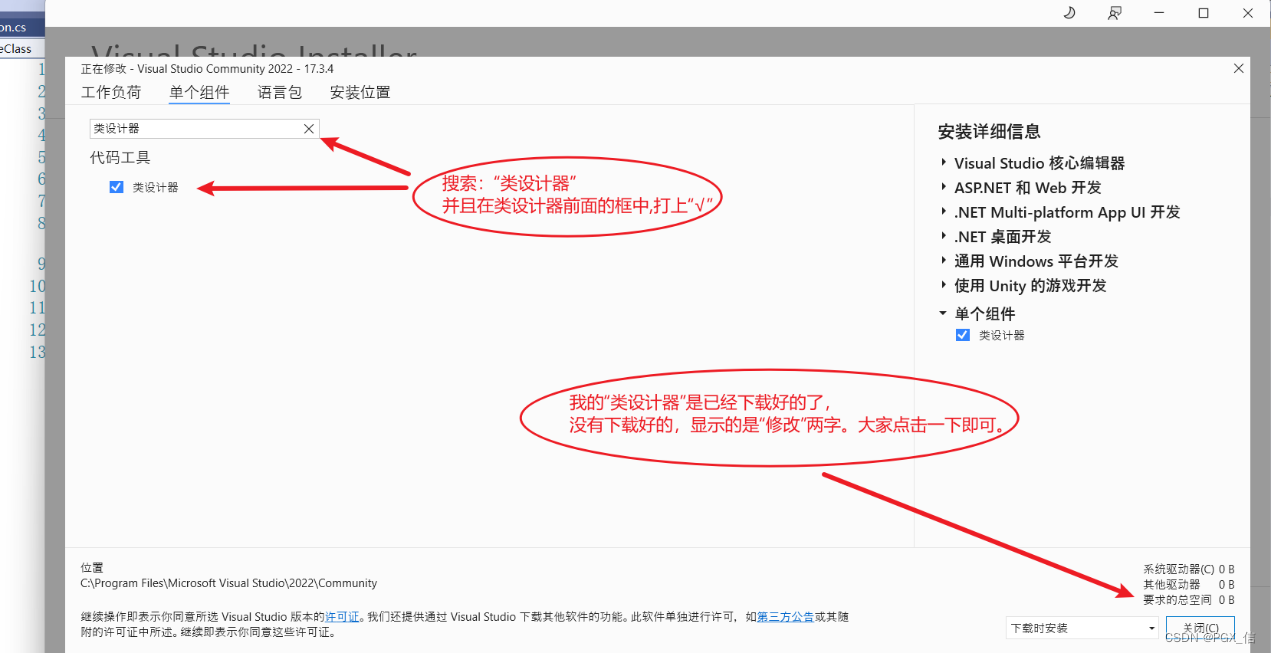
Task: Click the 位置 label
Action: point(92,568)
